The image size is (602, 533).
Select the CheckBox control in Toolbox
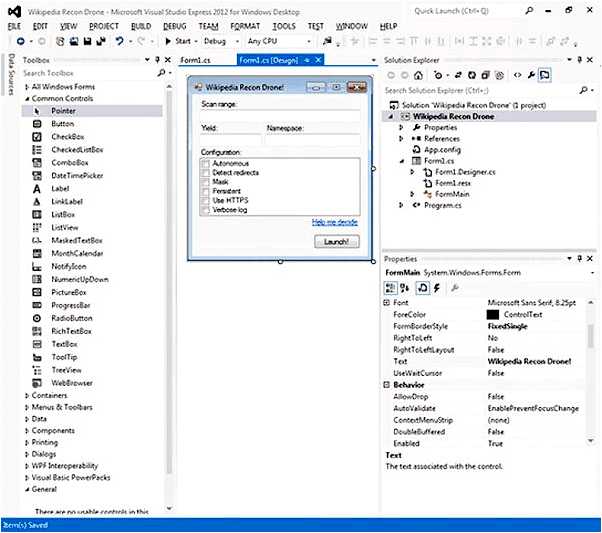pos(68,137)
